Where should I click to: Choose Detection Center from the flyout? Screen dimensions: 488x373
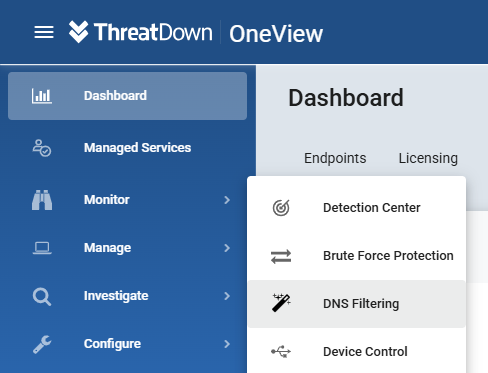pyautogui.click(x=357, y=208)
